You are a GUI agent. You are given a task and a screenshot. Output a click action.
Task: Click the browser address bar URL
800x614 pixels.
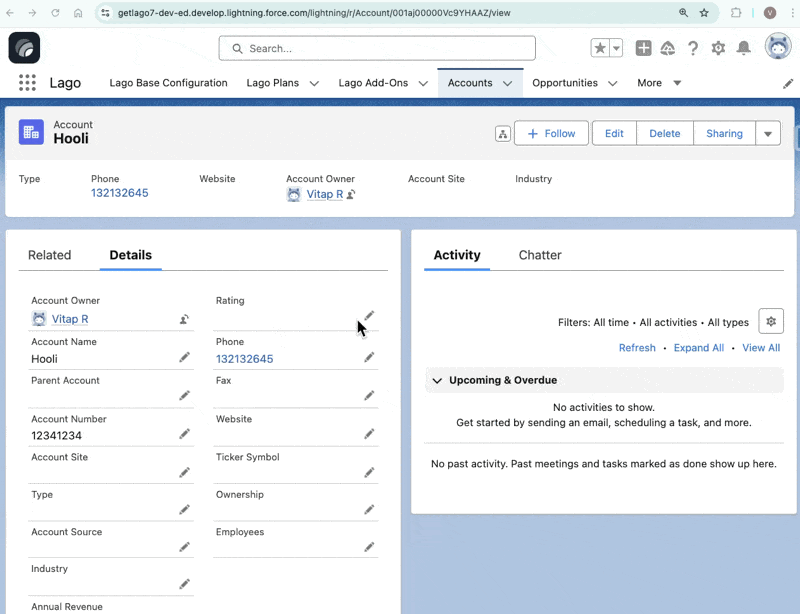[x=314, y=13]
